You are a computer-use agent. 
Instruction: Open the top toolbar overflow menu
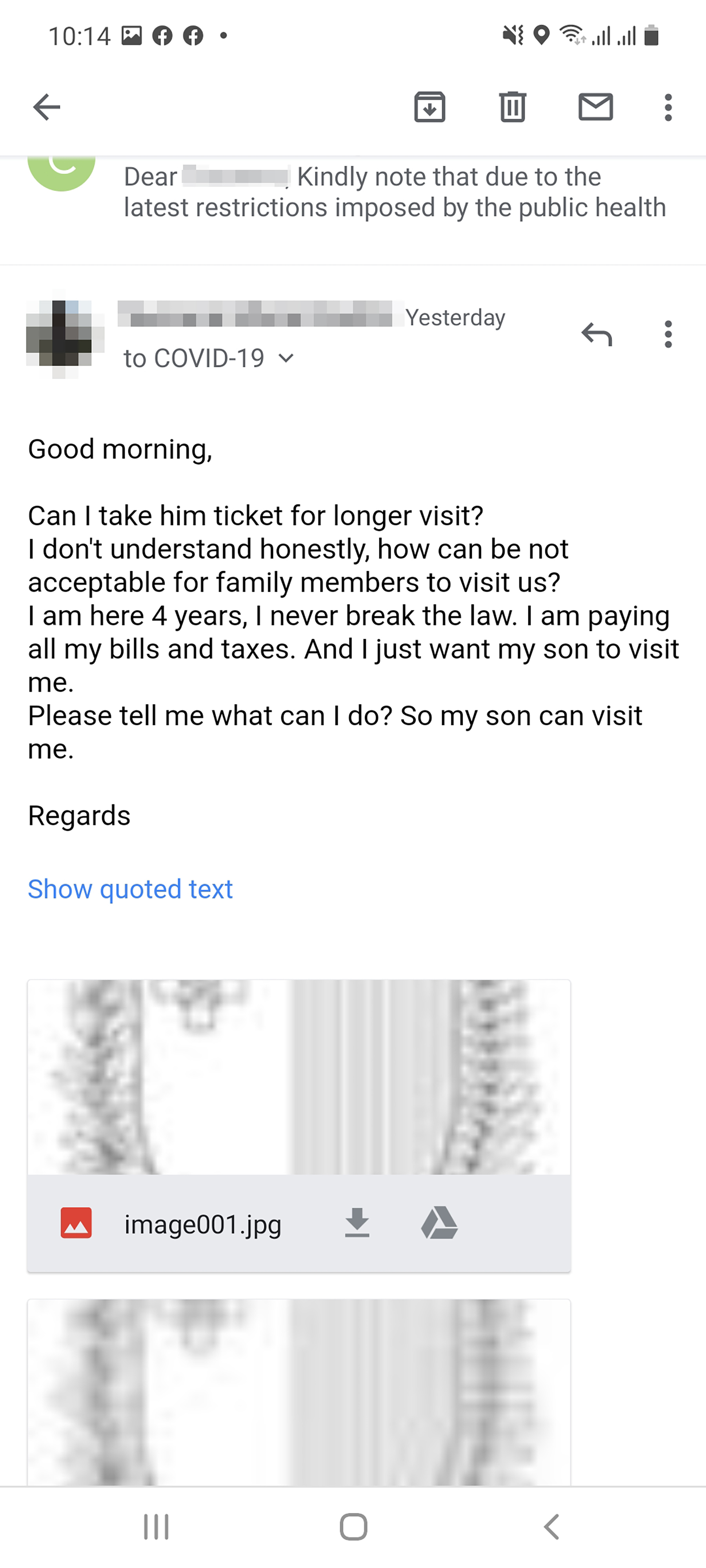[668, 108]
